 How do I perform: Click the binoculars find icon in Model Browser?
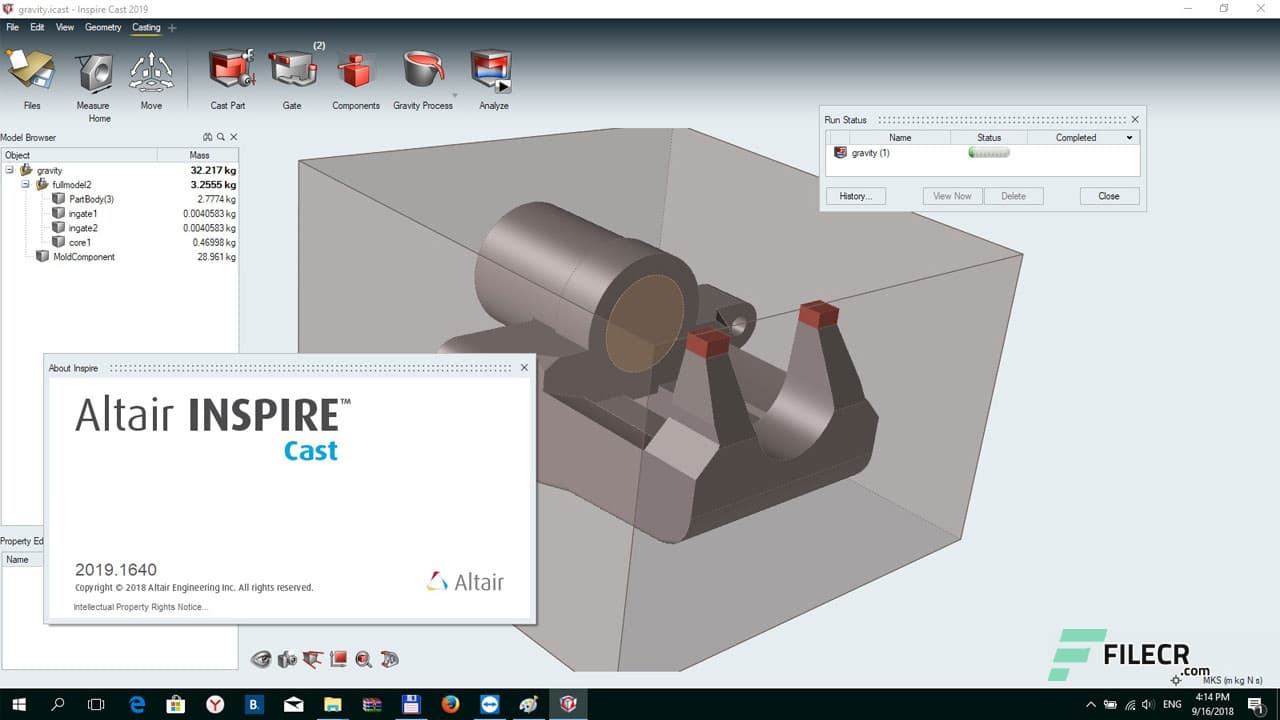[x=208, y=137]
